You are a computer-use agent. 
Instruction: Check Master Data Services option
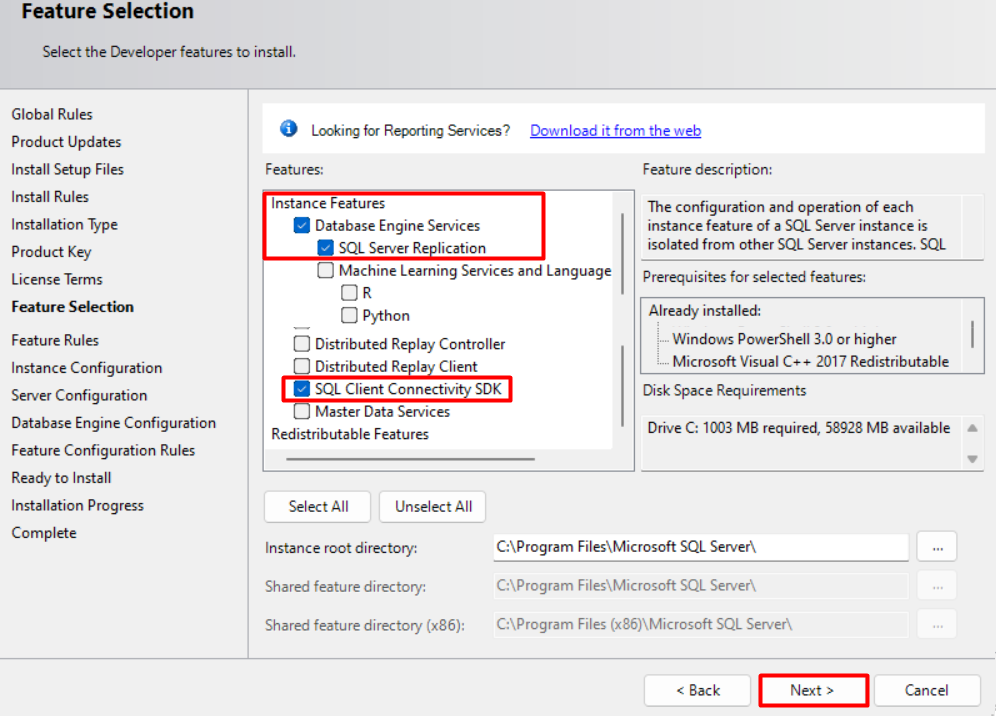point(302,412)
